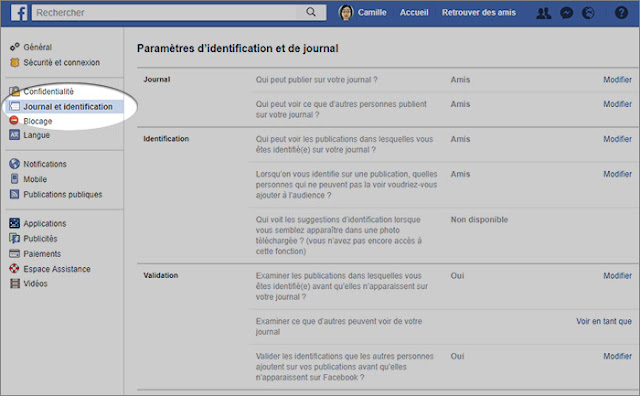Click the 'Validation' section heading
This screenshot has width=640, height=396.
160,276
